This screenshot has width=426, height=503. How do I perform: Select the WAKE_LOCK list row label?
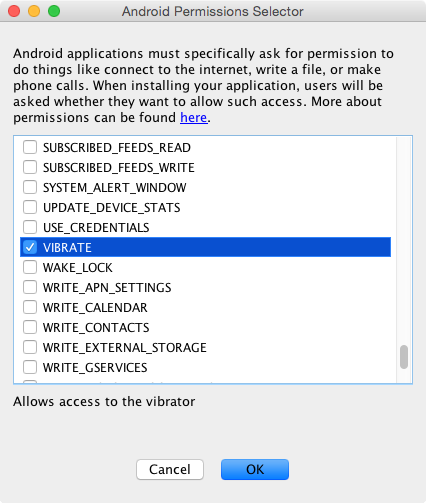(78, 268)
